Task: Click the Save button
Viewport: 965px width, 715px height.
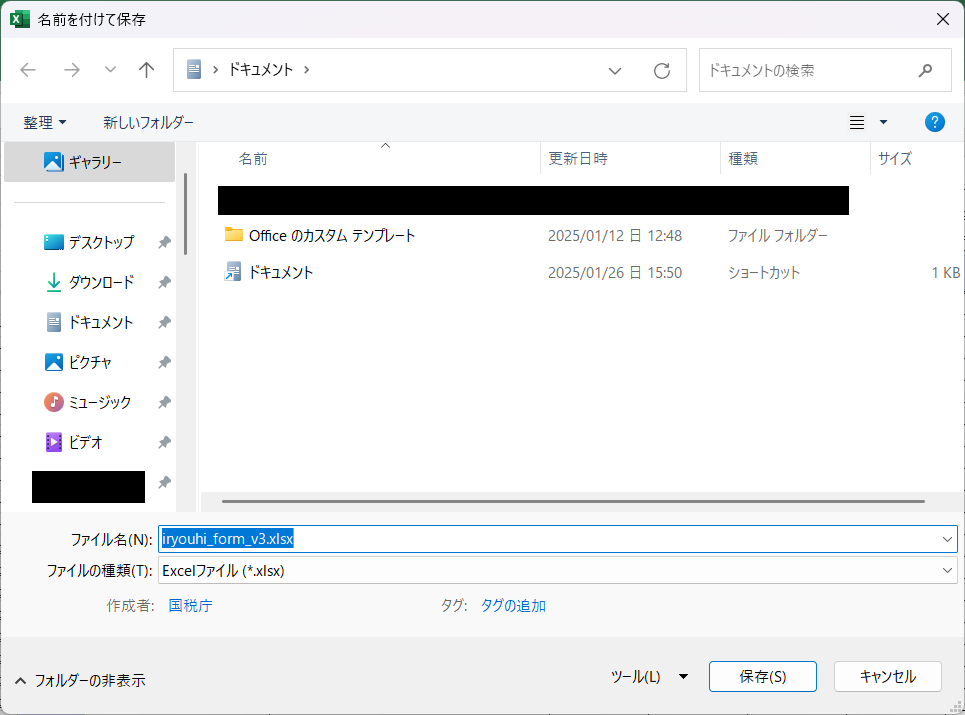Action: 762,676
